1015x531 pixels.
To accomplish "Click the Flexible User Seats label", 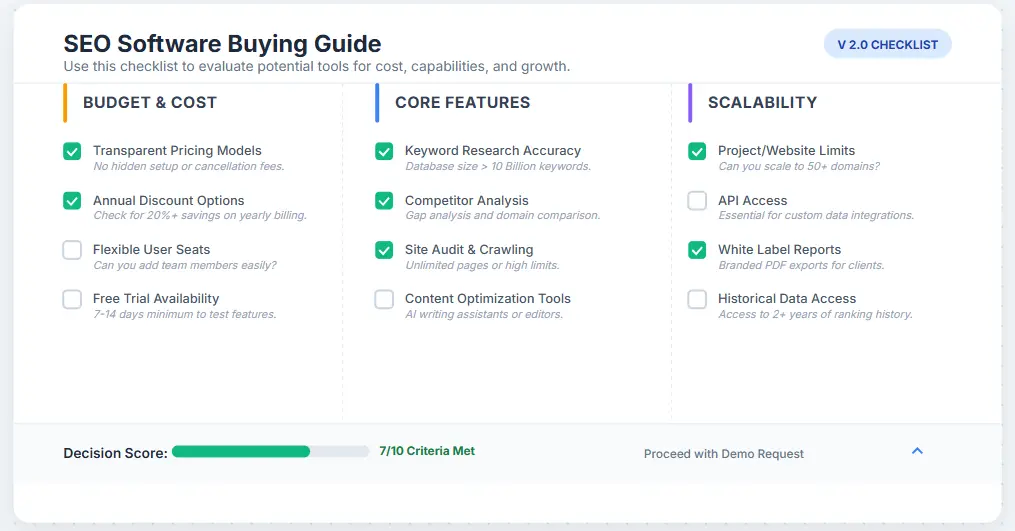I will tap(151, 249).
